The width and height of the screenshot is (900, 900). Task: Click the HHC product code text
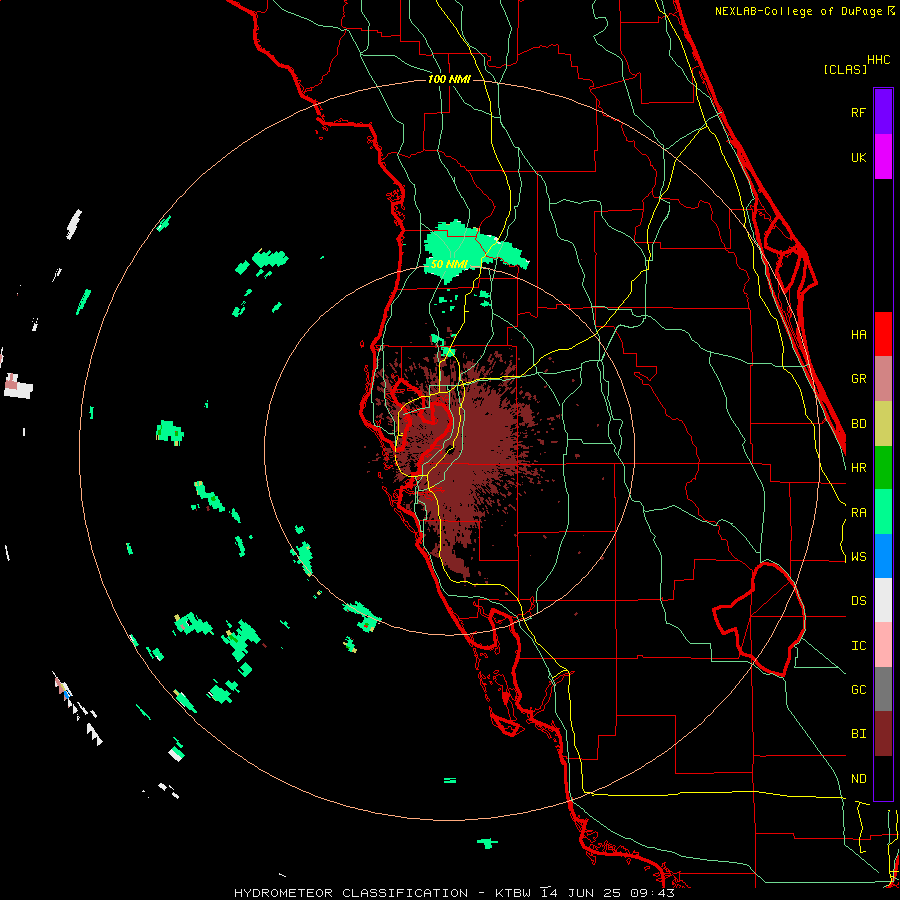coord(879,60)
